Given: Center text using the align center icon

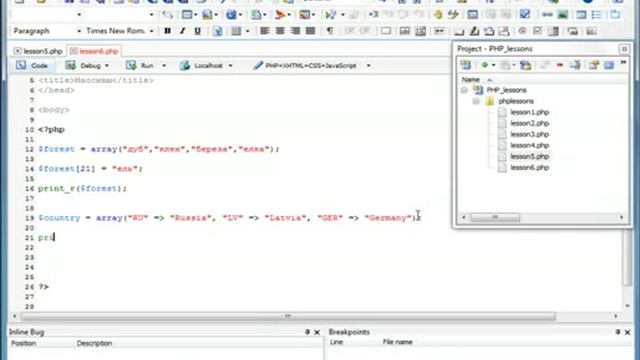Looking at the screenshot, I should 280,31.
